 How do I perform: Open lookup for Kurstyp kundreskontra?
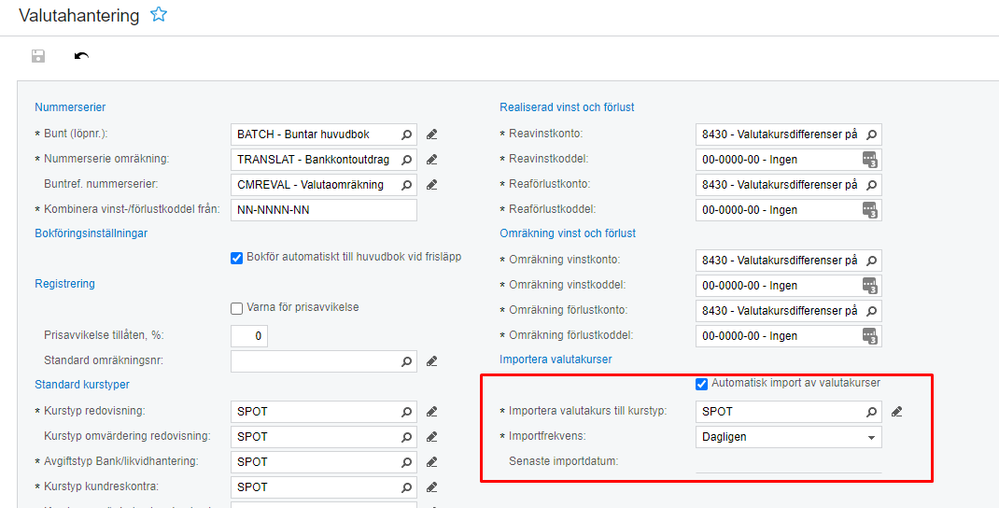point(407,487)
